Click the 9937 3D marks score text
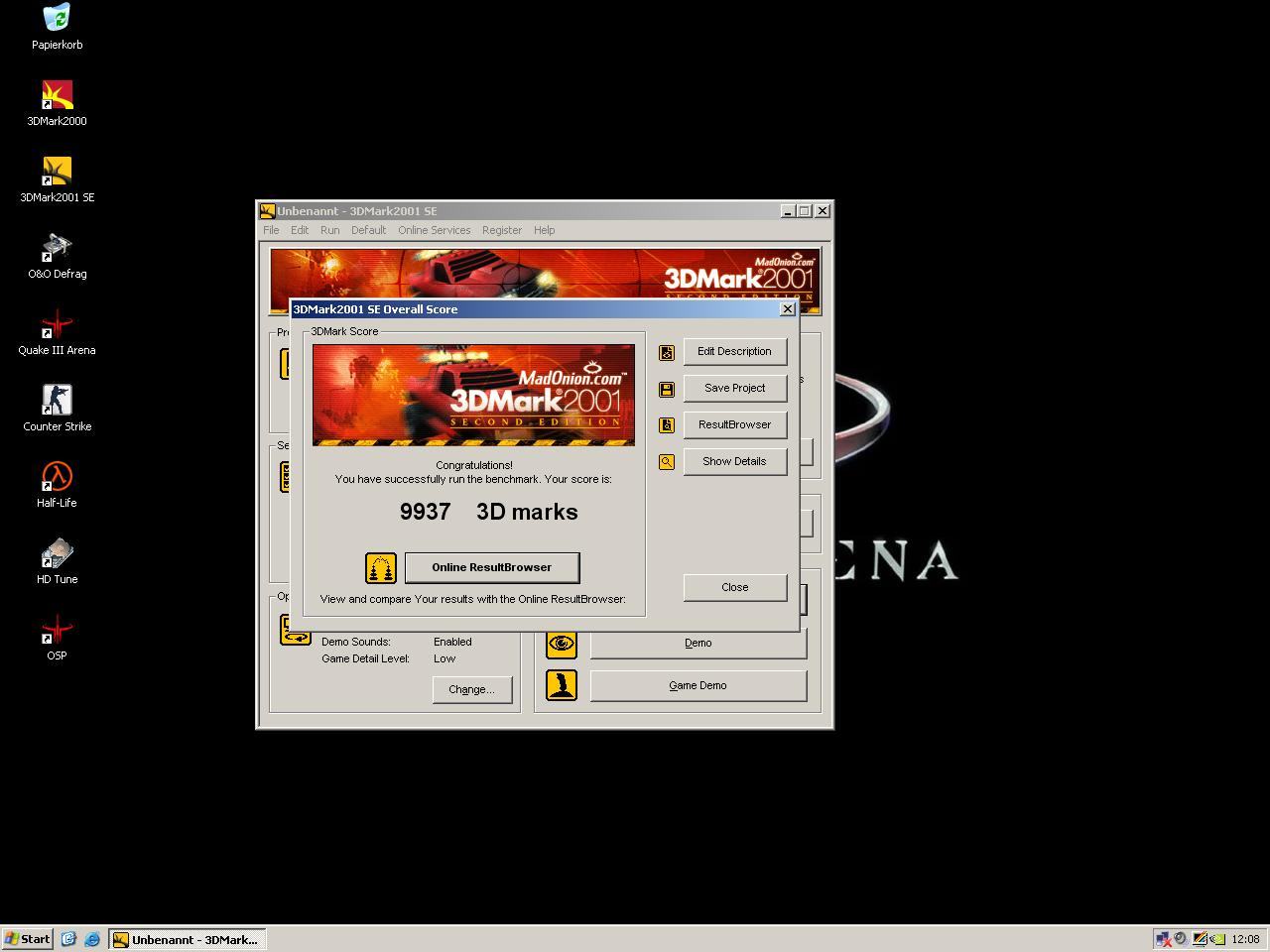The image size is (1270, 952). 489,513
